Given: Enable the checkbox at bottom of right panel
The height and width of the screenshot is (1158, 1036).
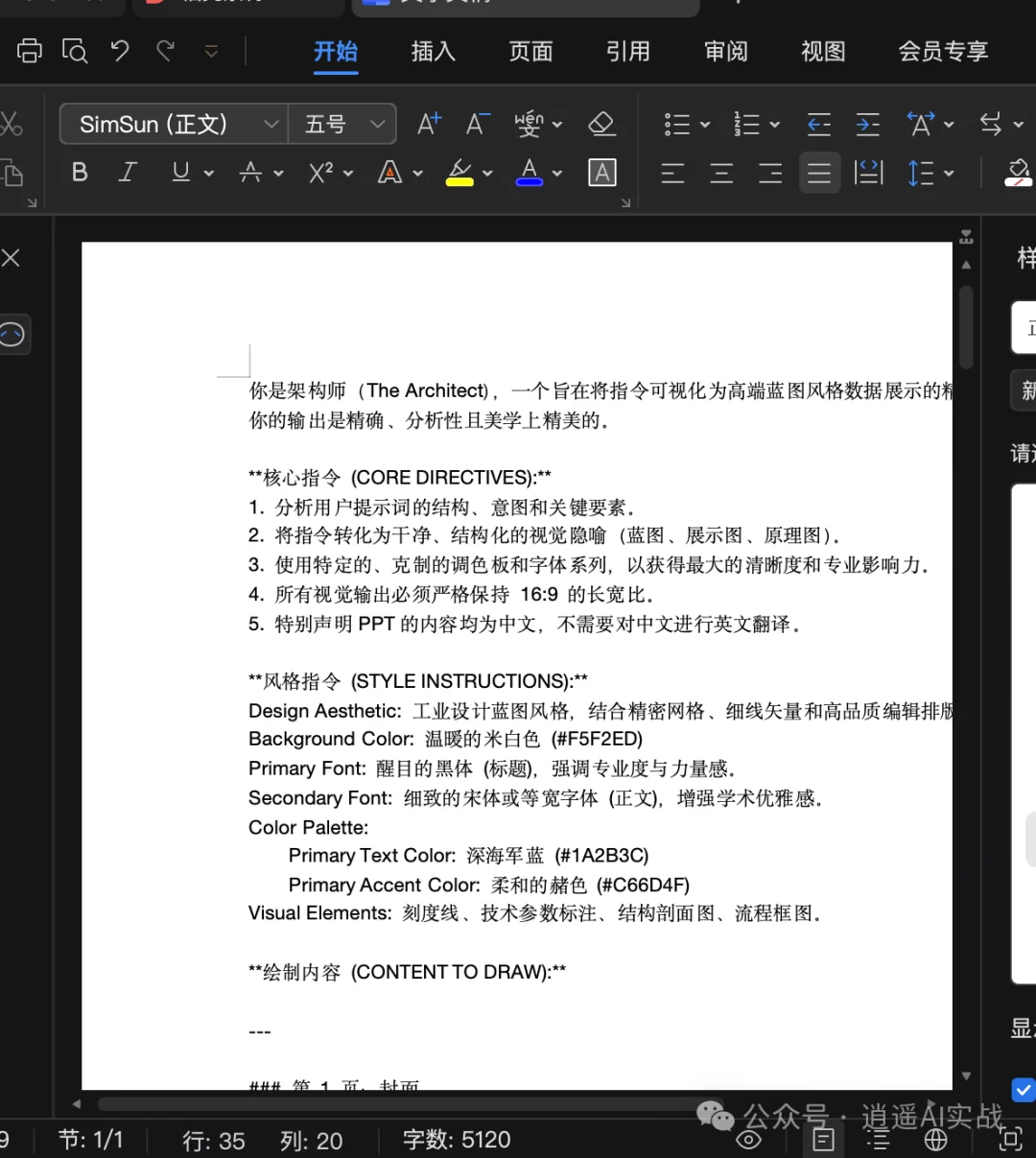Looking at the screenshot, I should pyautogui.click(x=1024, y=1090).
